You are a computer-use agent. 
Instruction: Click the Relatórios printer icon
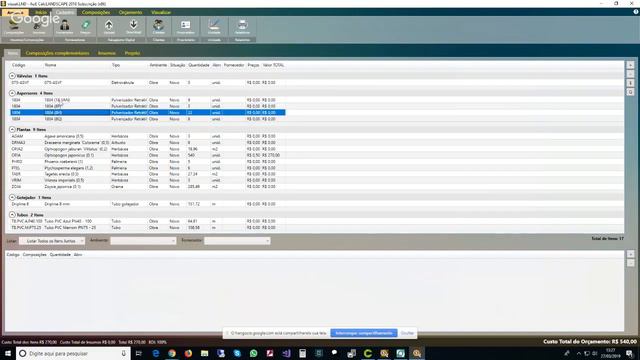click(242, 27)
